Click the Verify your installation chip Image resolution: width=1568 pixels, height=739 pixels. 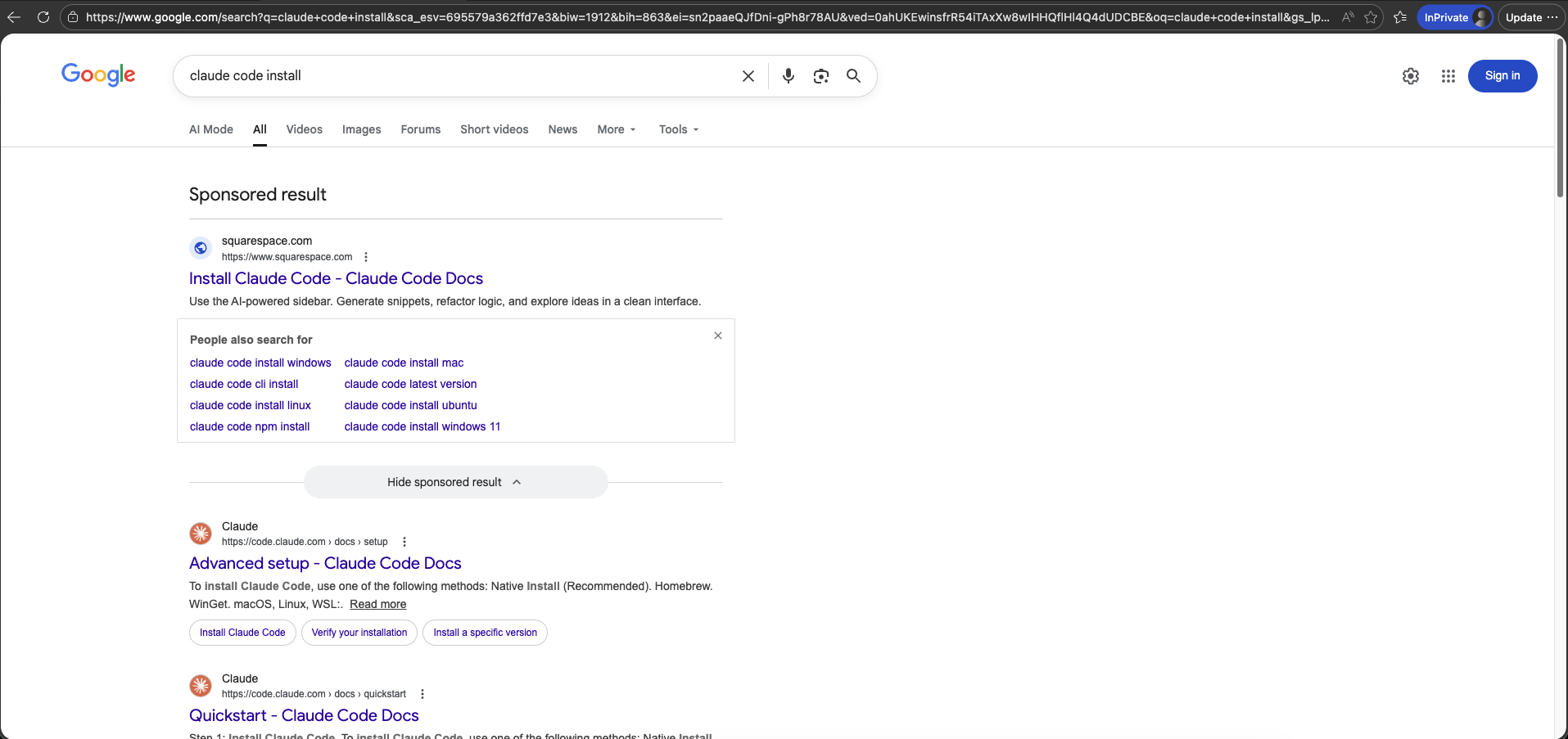[359, 633]
